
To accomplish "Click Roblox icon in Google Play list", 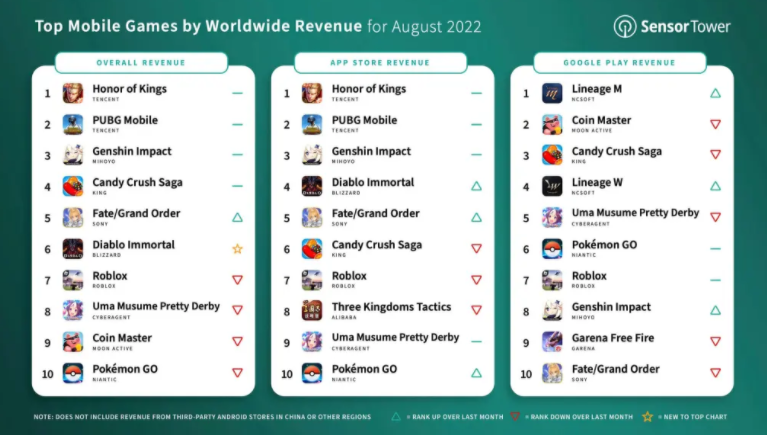I will tap(552, 280).
